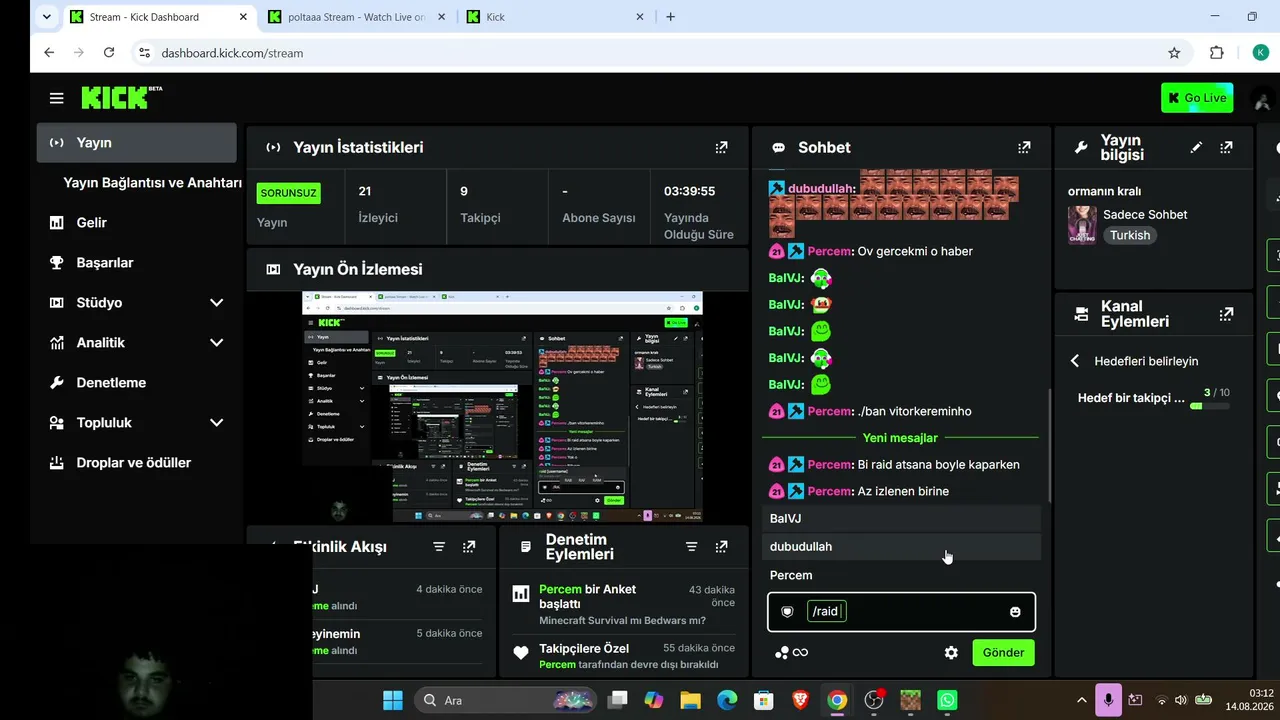Select BalVJ from raid suggestions
The width and height of the screenshot is (1280, 720).
click(x=902, y=518)
